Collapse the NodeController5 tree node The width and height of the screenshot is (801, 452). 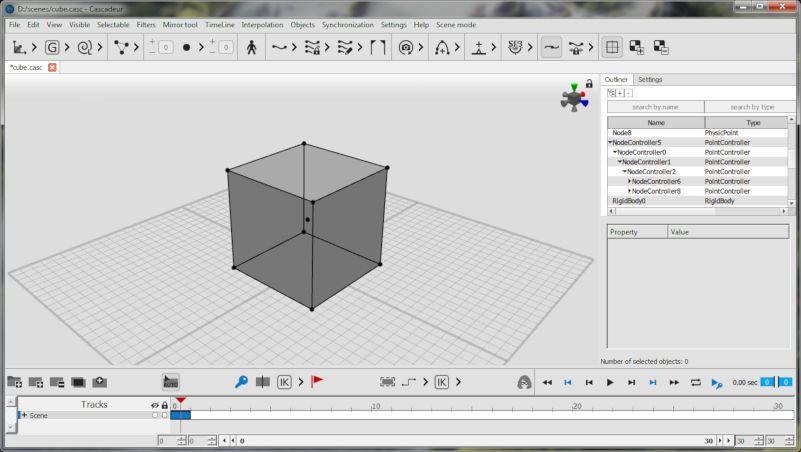tap(610, 142)
